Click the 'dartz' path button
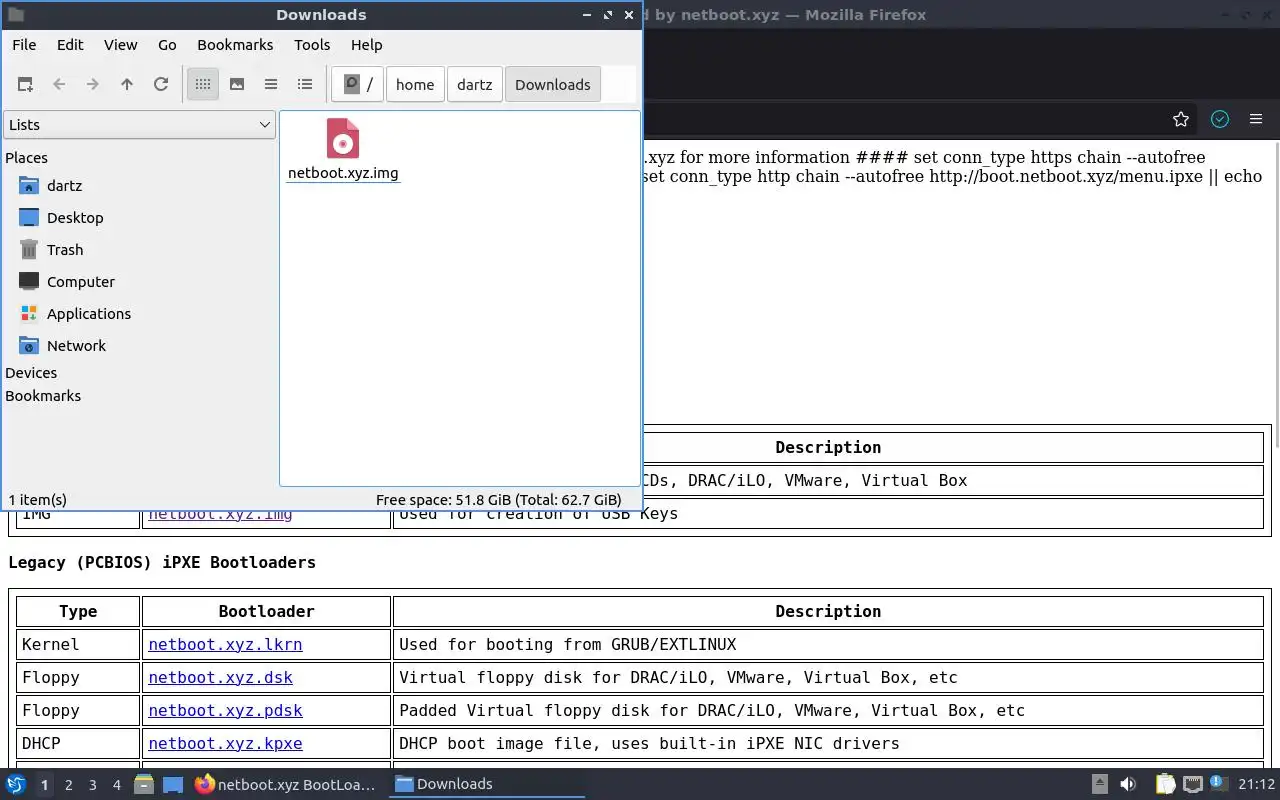Screen dimensions: 1280x800 tap(475, 85)
